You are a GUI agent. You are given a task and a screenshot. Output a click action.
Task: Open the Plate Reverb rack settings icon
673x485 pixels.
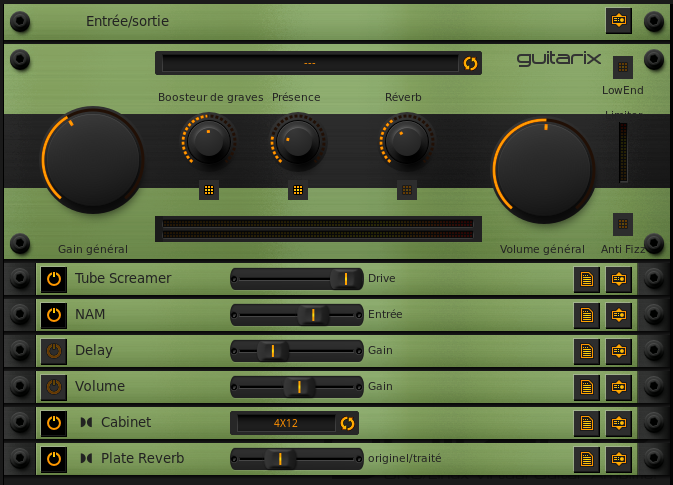tap(618, 459)
